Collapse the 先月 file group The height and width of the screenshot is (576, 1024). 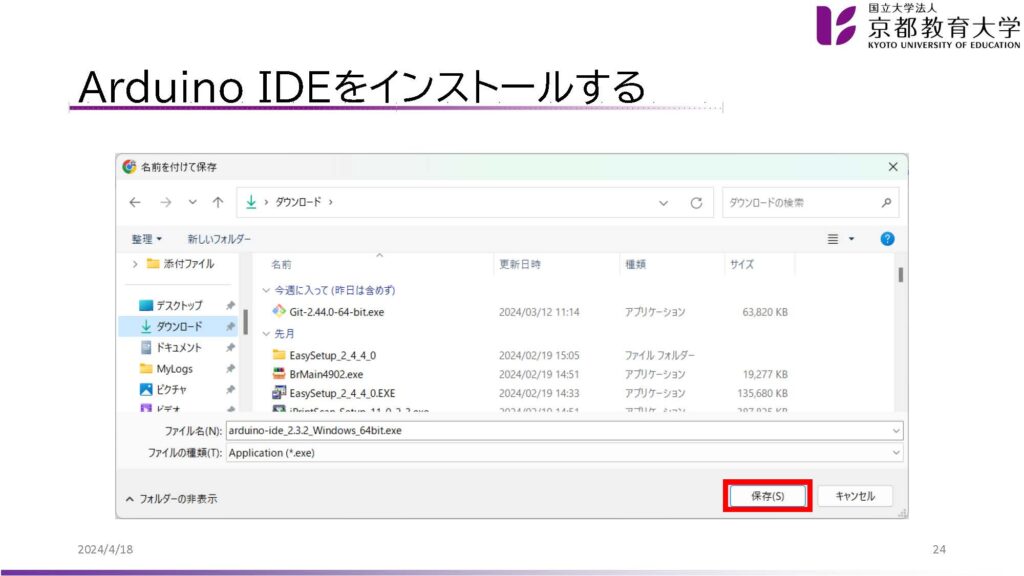click(x=265, y=334)
